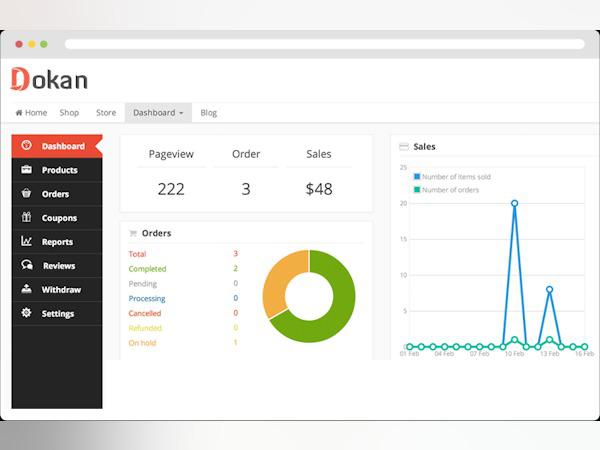
Task: Toggle the Number of orders legend swatch
Action: pos(417,189)
